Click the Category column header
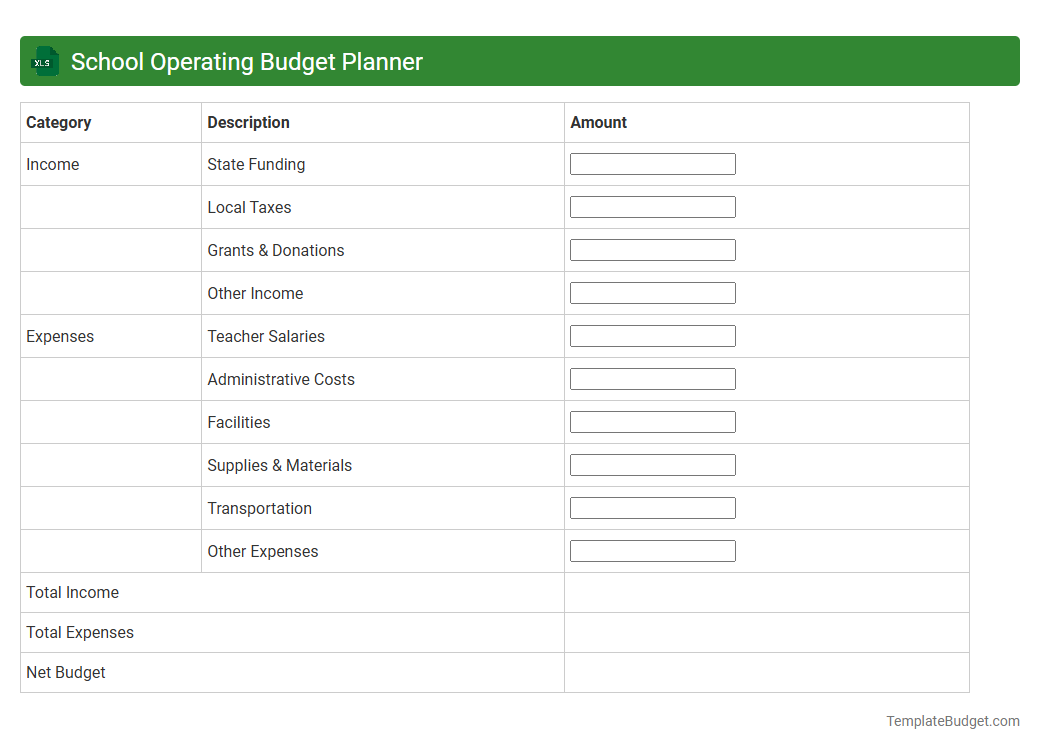The image size is (1040, 750). point(59,122)
